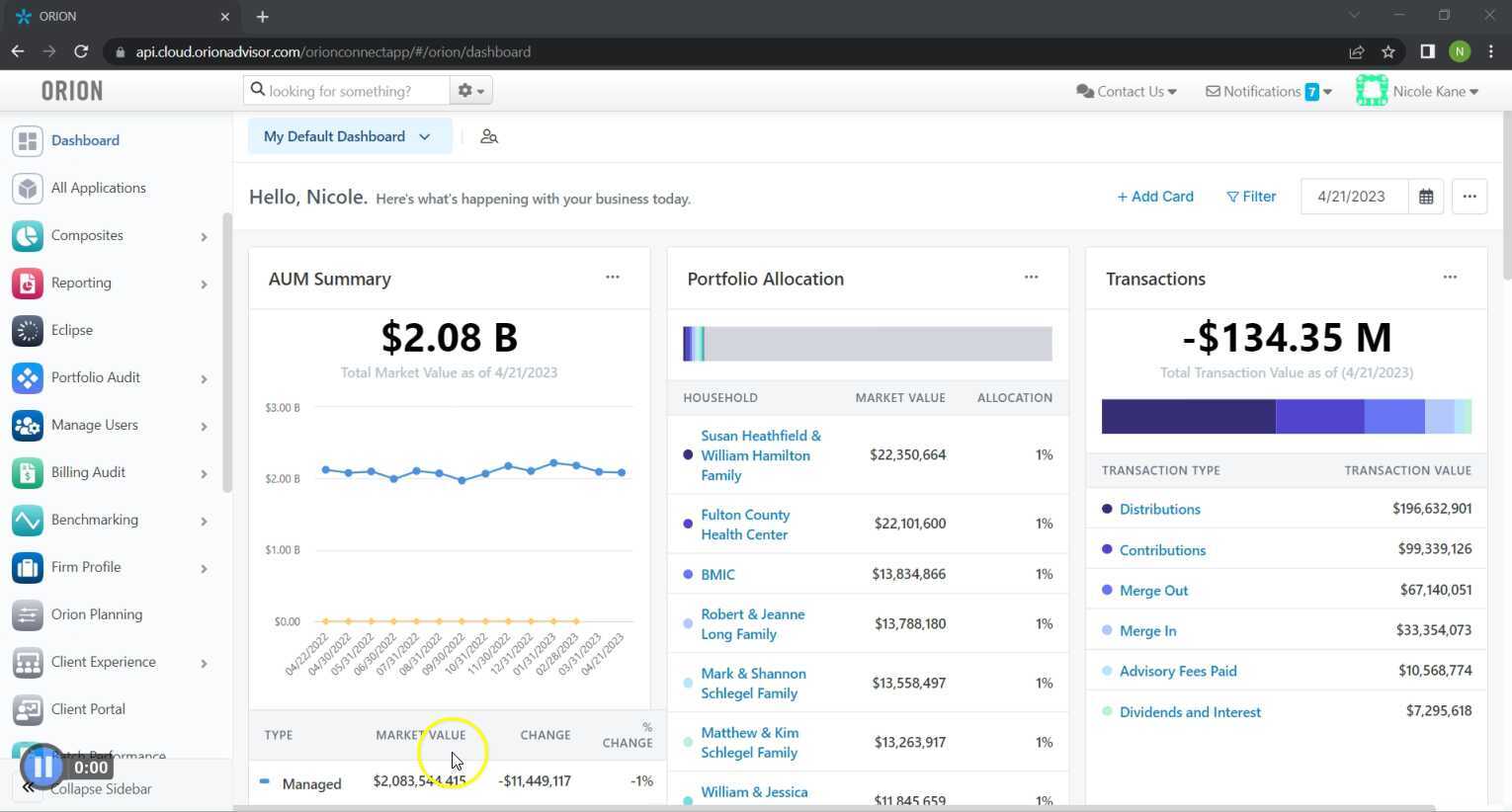Viewport: 1512px width, 812px height.
Task: Open the Firm Profile section
Action: (x=85, y=567)
